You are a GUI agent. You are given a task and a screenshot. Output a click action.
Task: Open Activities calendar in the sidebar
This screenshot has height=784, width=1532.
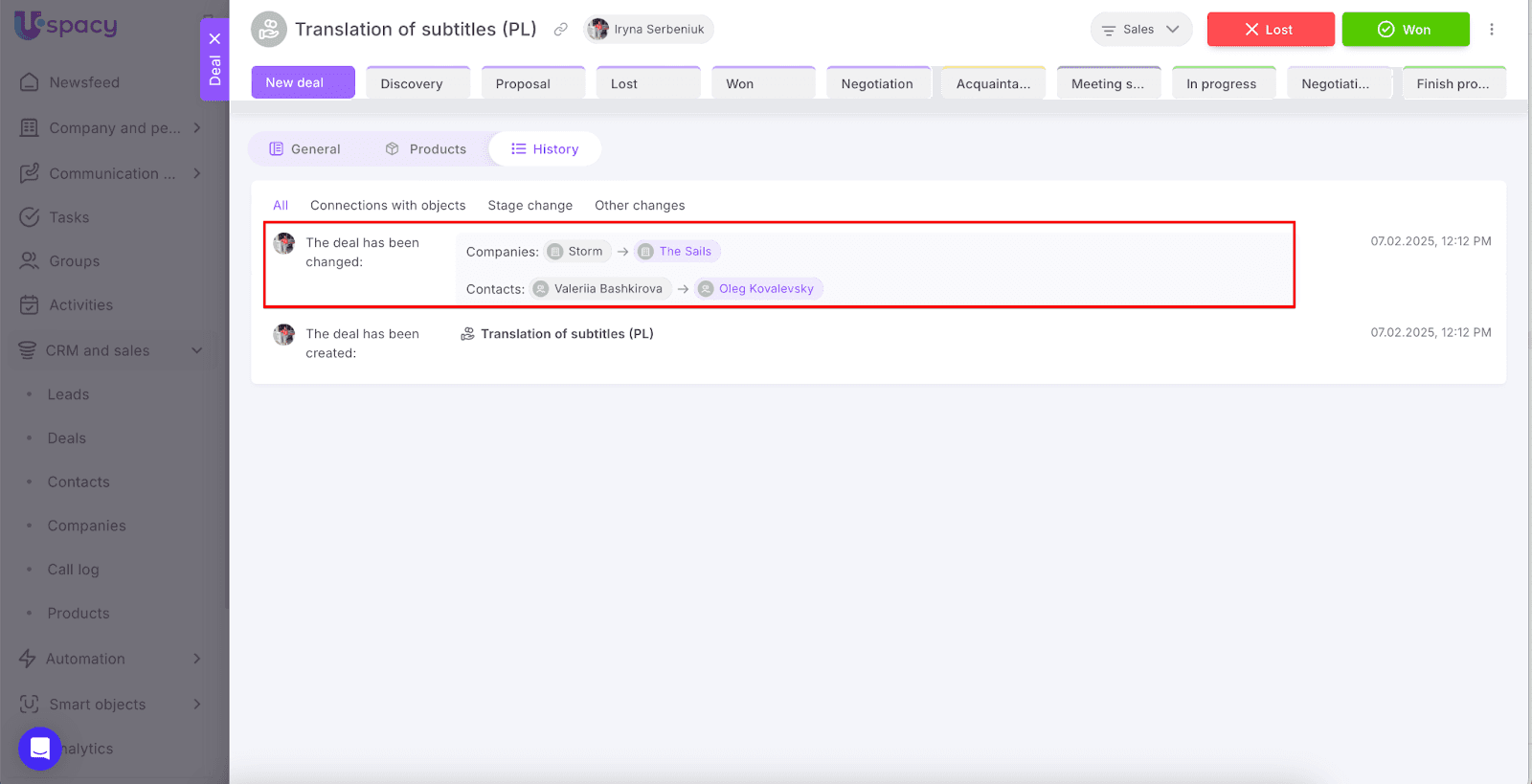coord(80,305)
